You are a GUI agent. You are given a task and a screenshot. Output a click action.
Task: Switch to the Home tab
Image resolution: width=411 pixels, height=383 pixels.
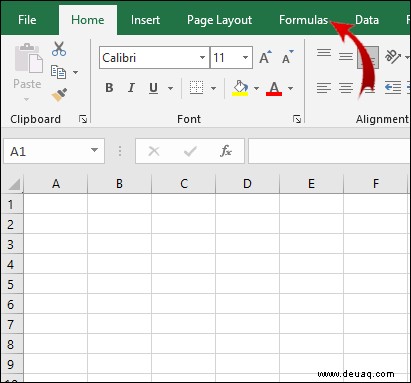[x=88, y=20]
